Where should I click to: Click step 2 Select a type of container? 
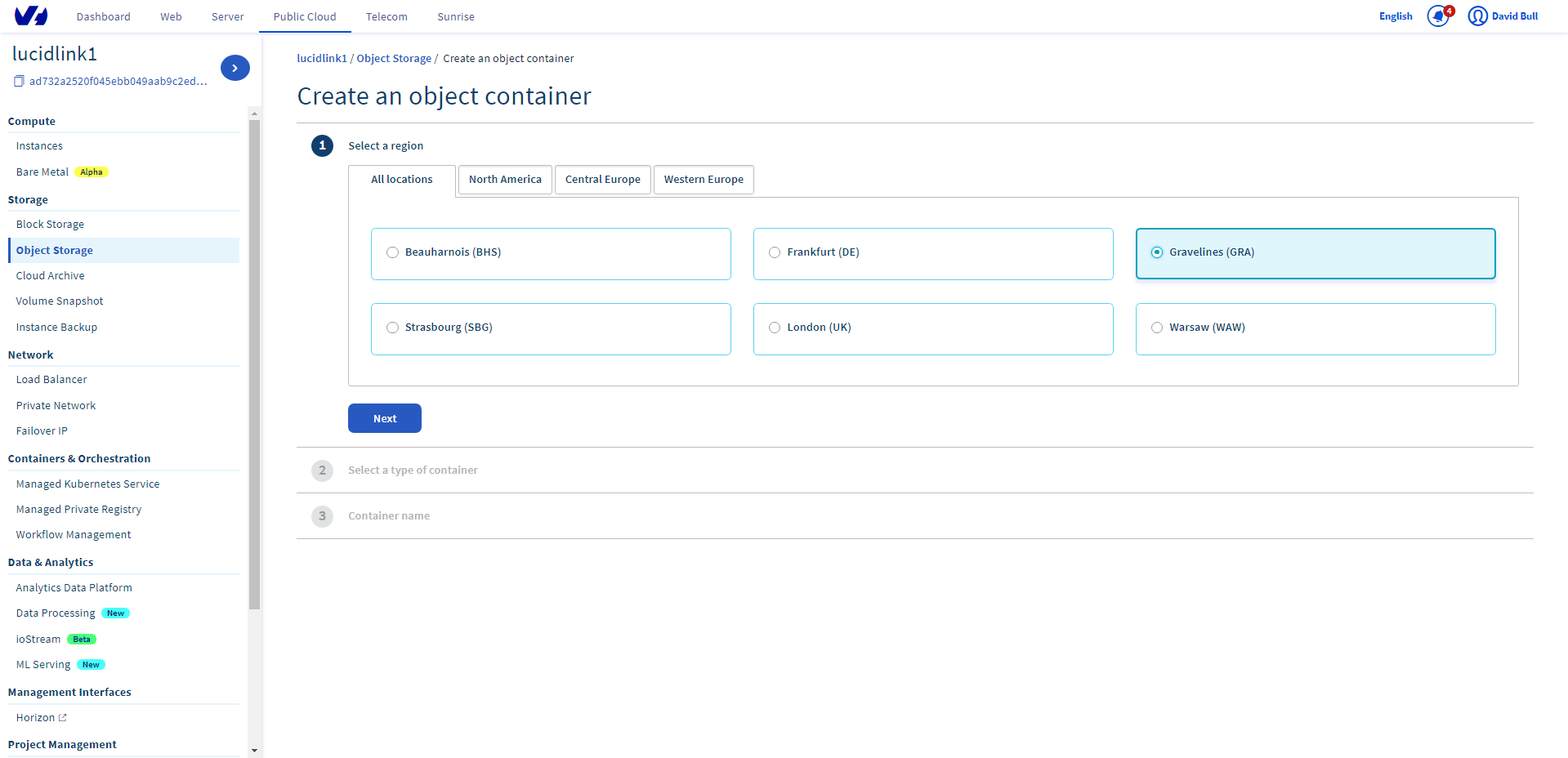pyautogui.click(x=413, y=470)
